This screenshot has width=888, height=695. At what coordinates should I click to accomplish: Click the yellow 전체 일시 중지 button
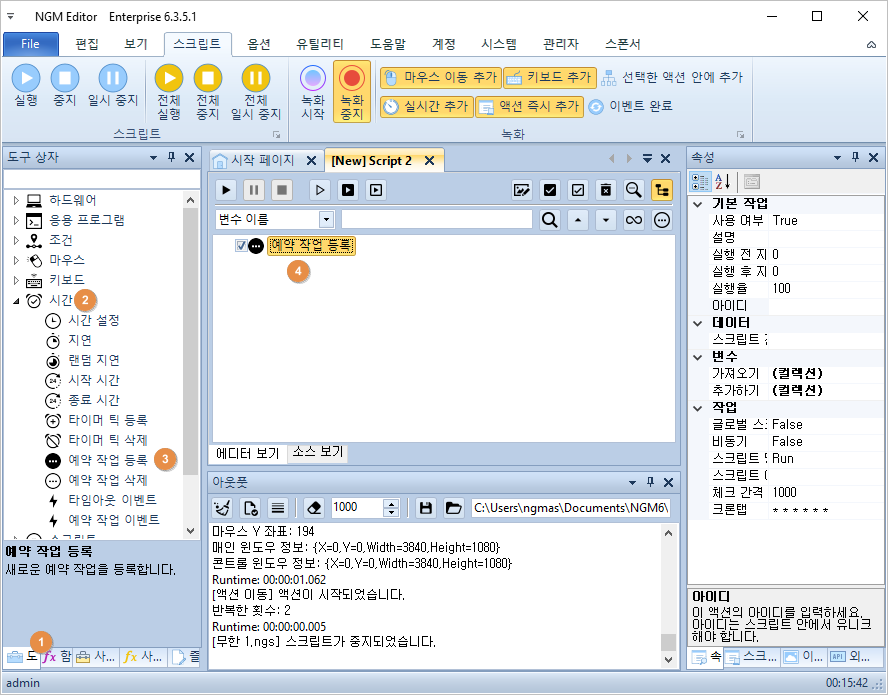coord(256,92)
